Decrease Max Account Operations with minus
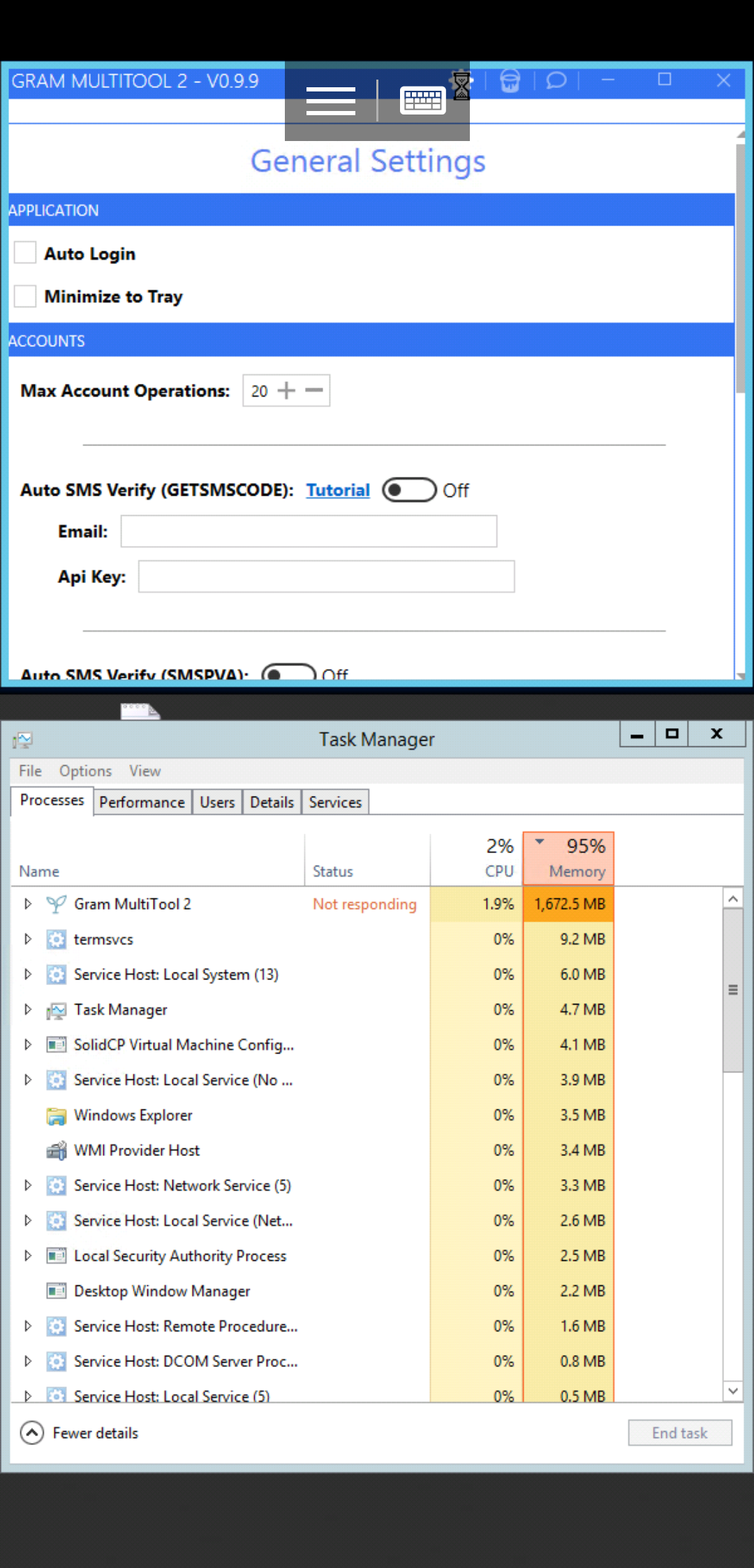The image size is (754, 1568). 314,390
